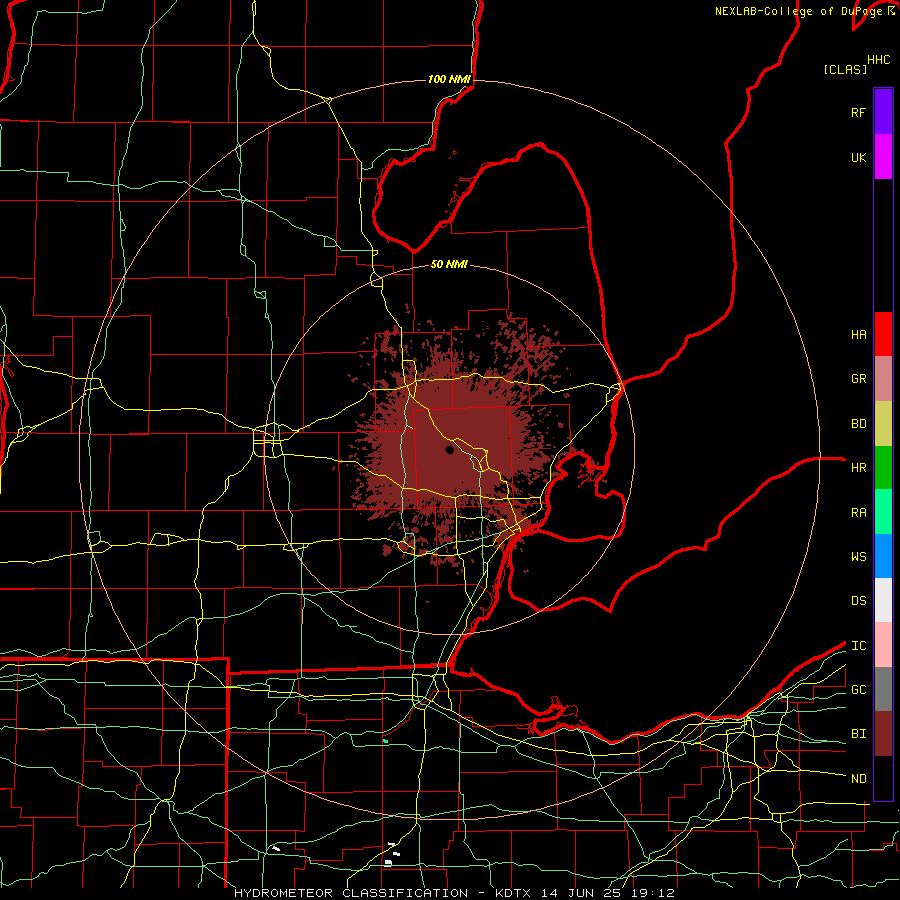Click the RA light-green legend swatch
The width and height of the screenshot is (900, 900).
pyautogui.click(x=883, y=512)
